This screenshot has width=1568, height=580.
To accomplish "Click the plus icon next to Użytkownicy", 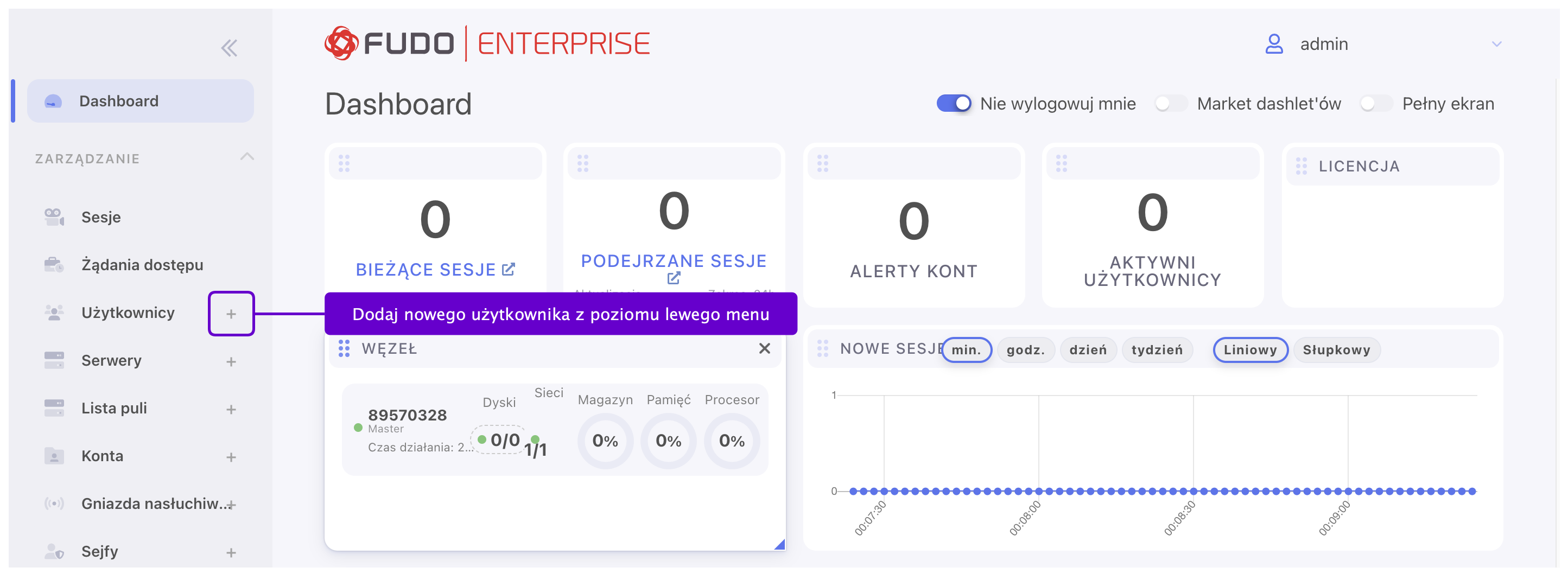I will click(x=231, y=314).
